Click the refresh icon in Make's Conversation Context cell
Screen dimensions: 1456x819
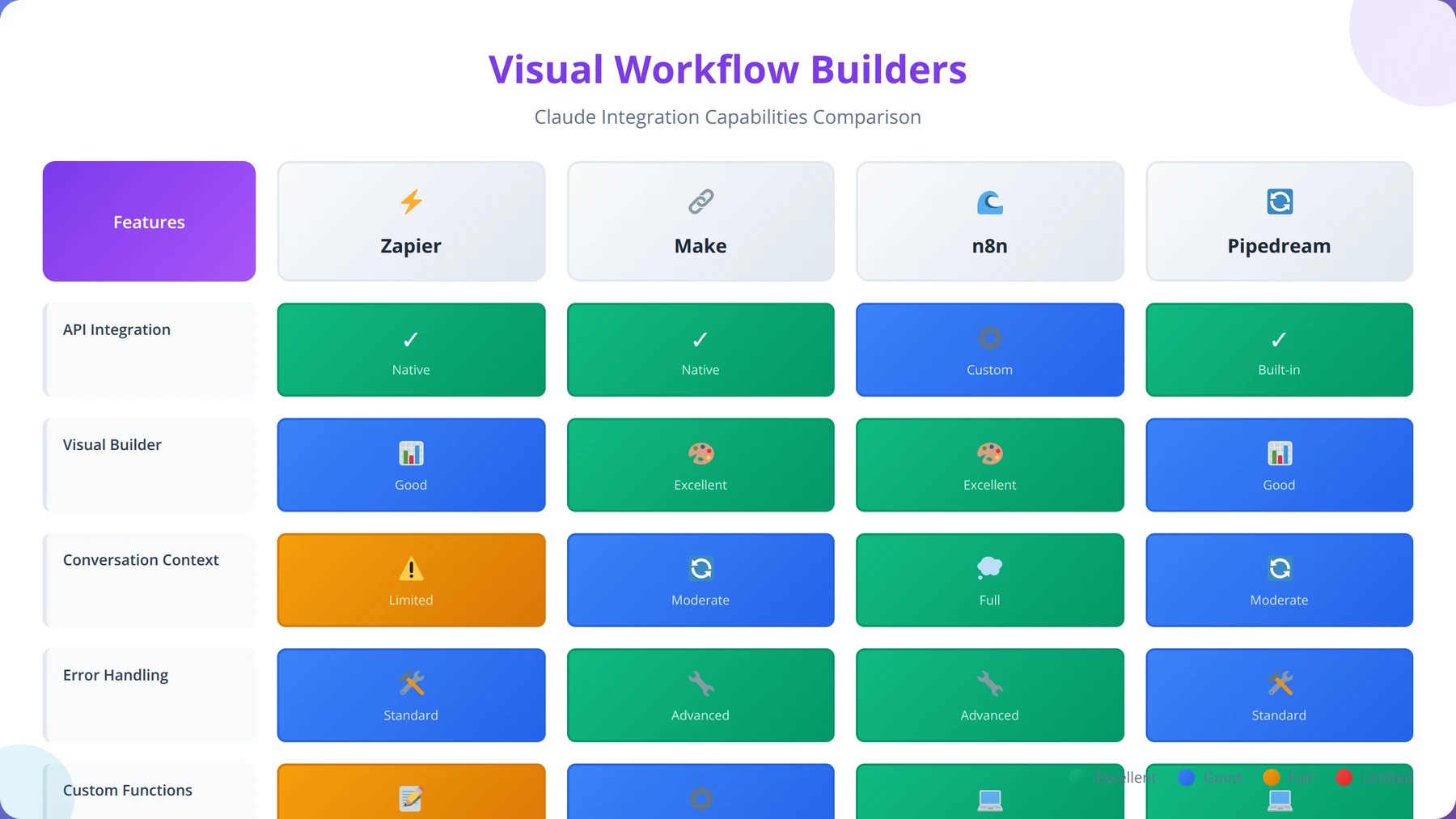click(700, 569)
